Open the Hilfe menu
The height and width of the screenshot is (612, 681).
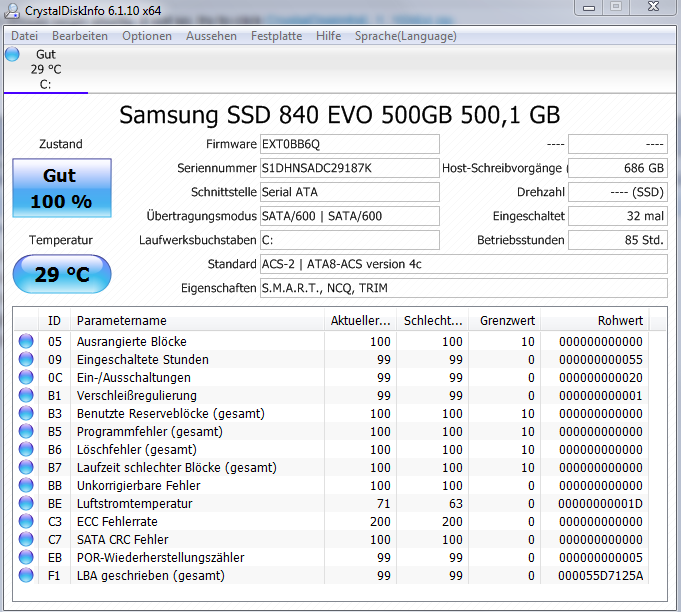[x=328, y=36]
